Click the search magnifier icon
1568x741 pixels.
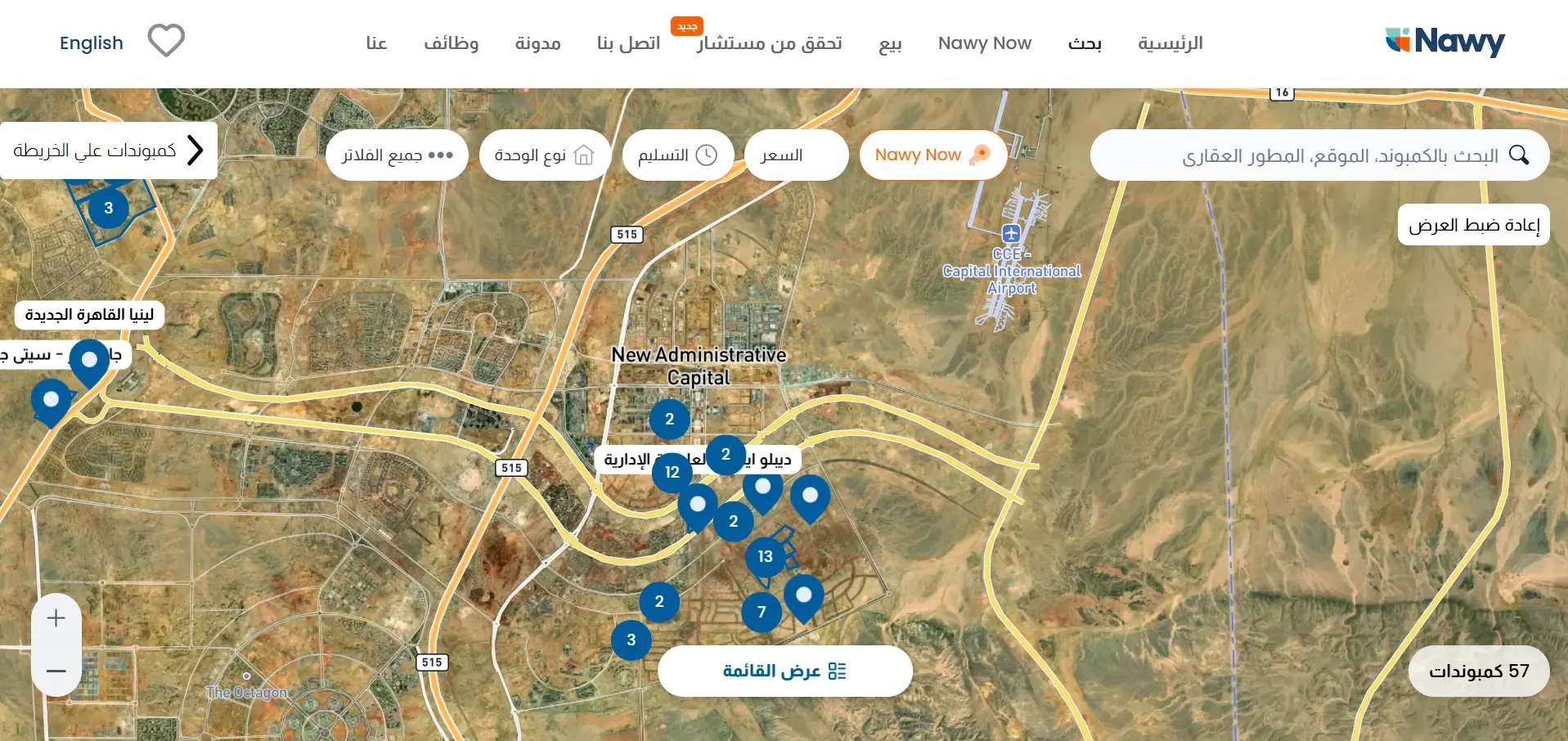click(1519, 155)
